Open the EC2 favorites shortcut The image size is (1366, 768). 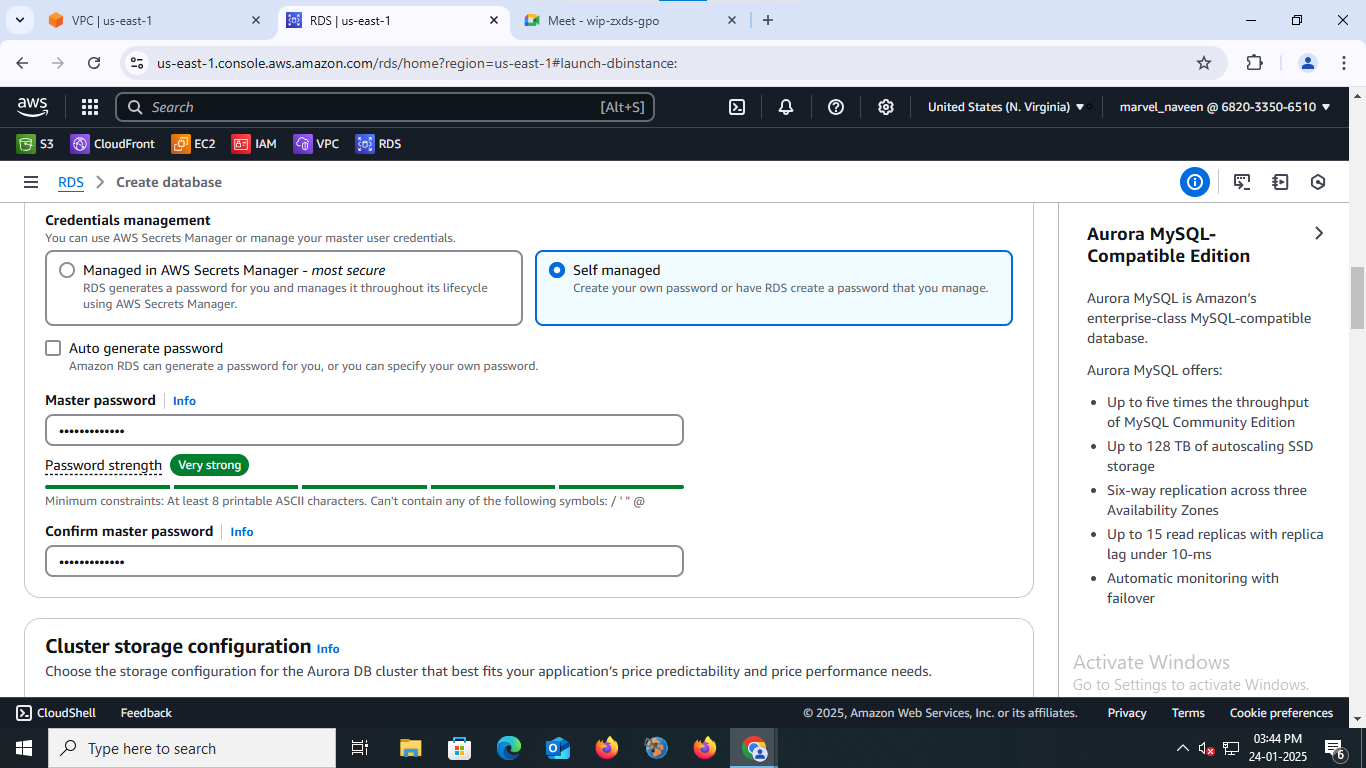[x=194, y=144]
